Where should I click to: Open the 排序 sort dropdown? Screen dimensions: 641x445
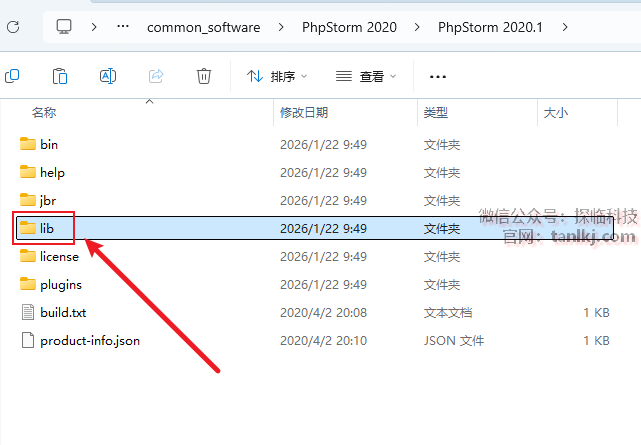277,76
